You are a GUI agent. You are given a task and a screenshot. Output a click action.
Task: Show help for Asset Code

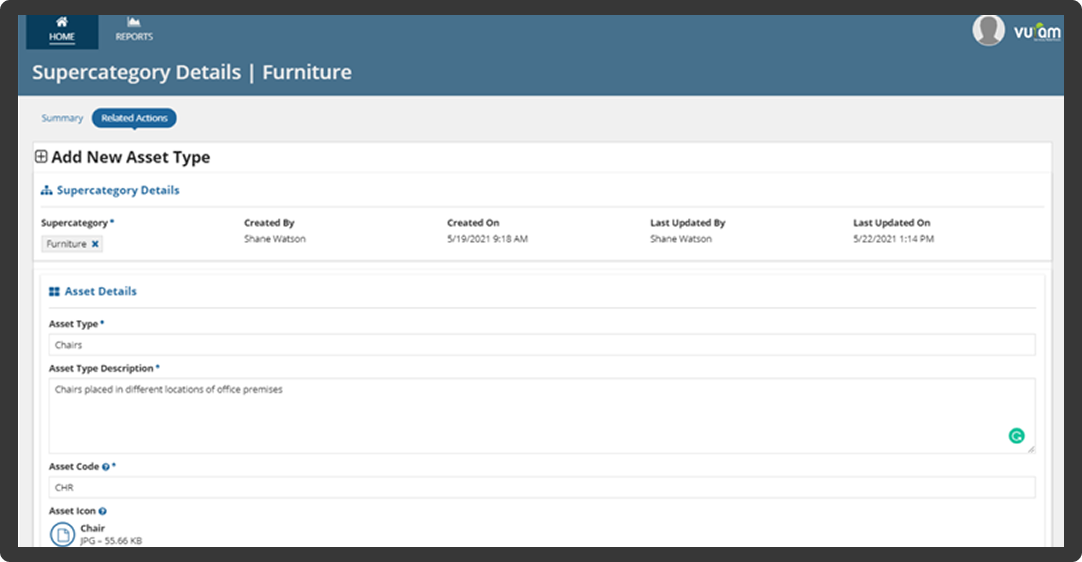point(106,467)
